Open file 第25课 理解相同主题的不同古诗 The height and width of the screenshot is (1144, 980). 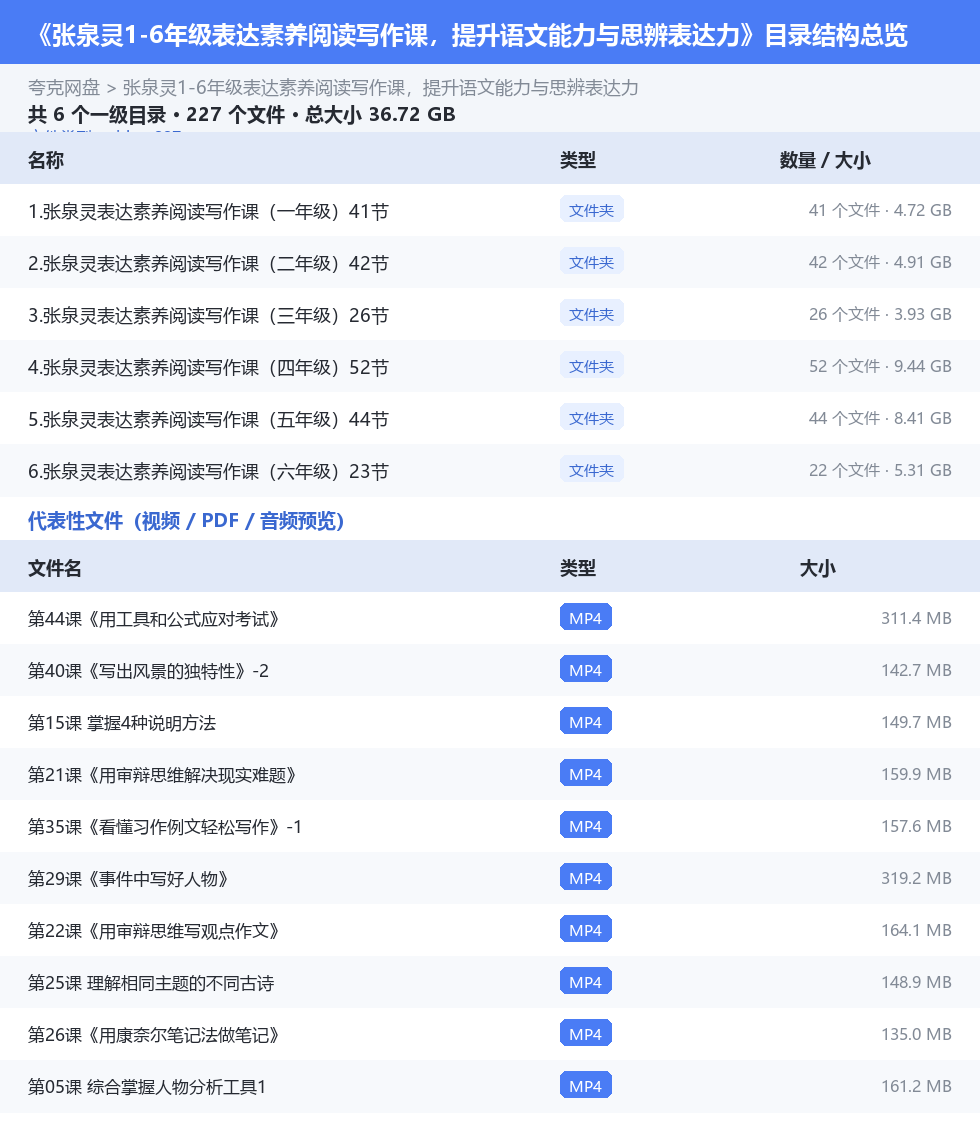pos(151,983)
